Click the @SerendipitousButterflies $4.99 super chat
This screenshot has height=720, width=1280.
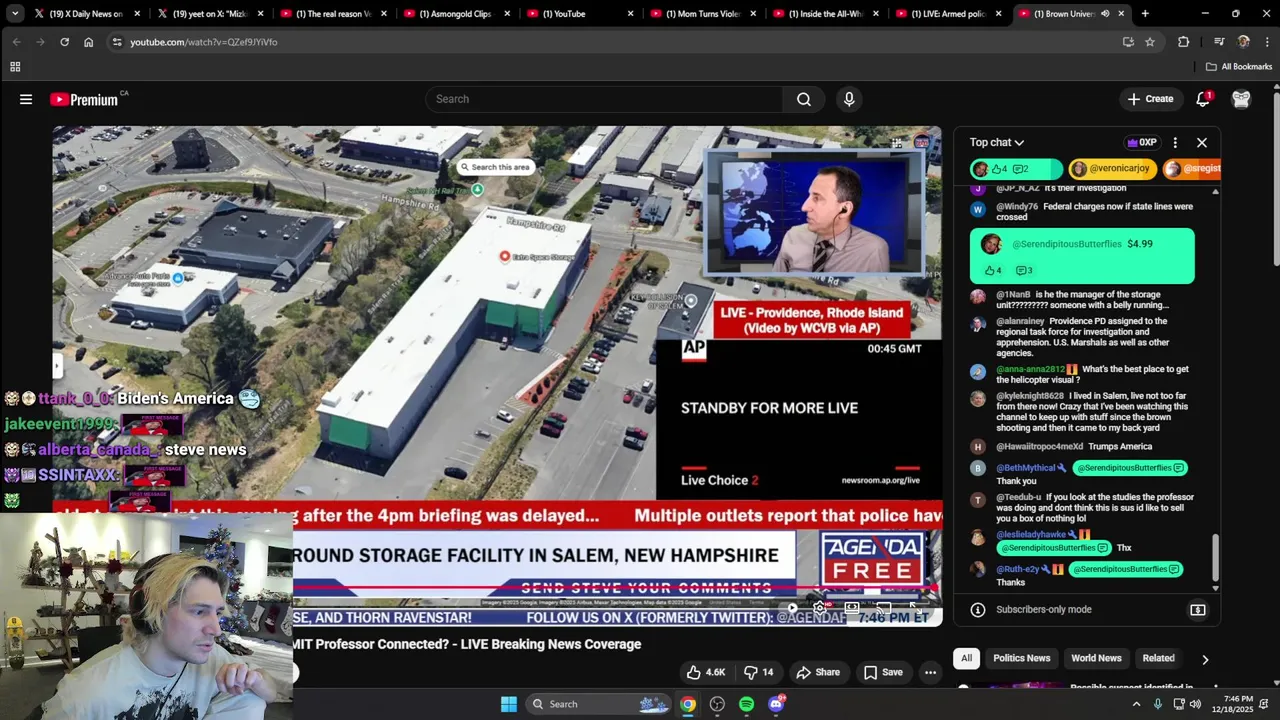(x=1082, y=256)
